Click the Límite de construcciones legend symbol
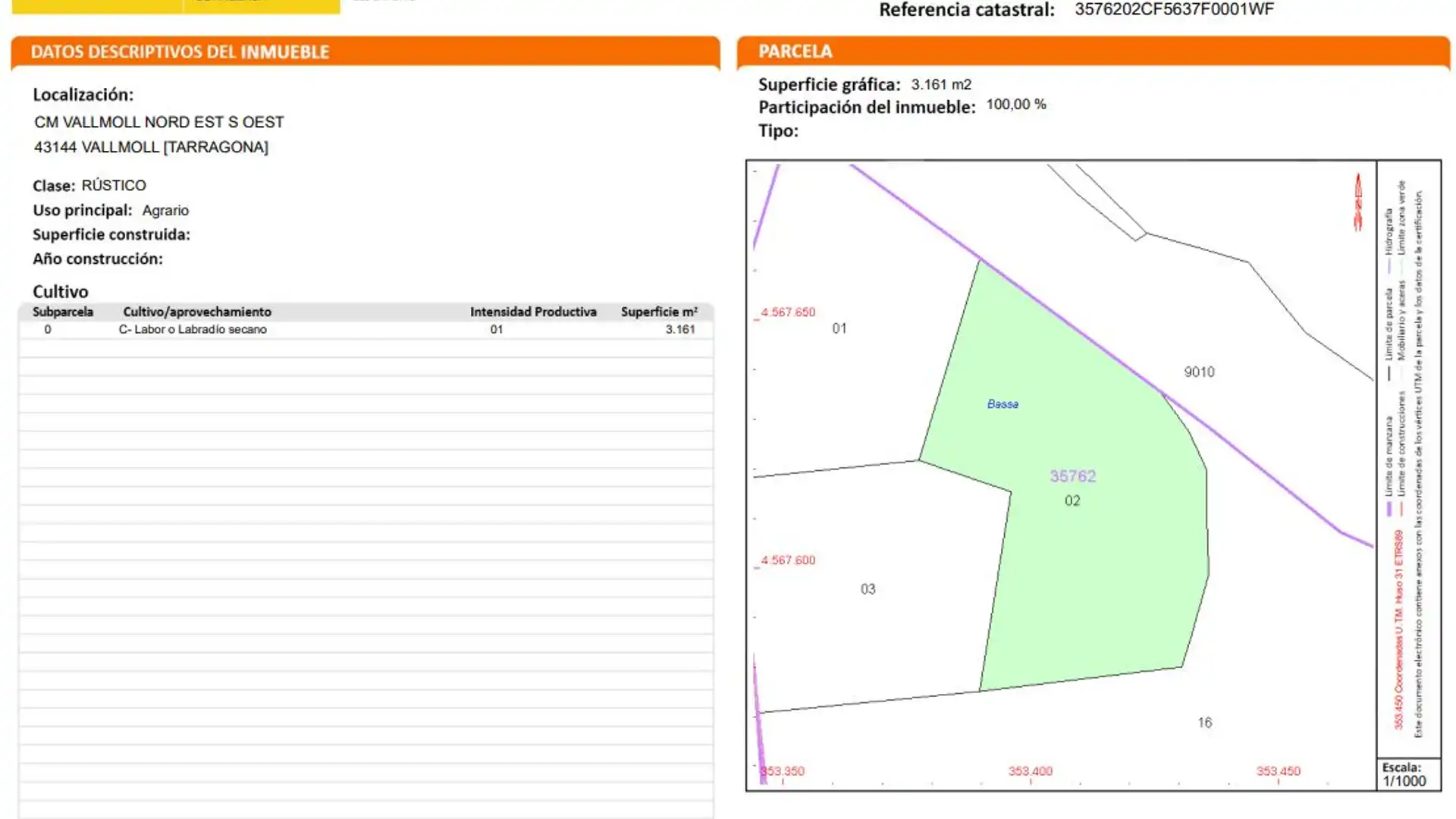This screenshot has width=1456, height=819. click(1401, 509)
